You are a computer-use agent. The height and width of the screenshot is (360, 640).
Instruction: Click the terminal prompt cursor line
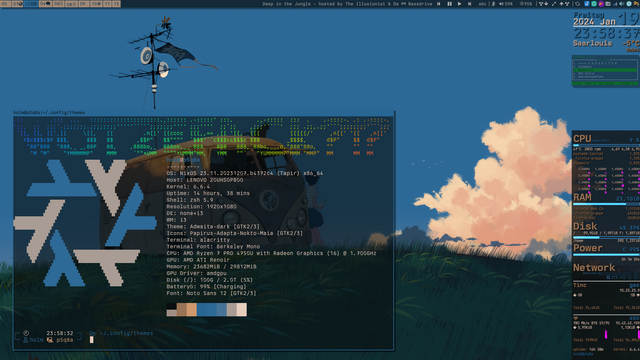pyautogui.click(x=91, y=340)
